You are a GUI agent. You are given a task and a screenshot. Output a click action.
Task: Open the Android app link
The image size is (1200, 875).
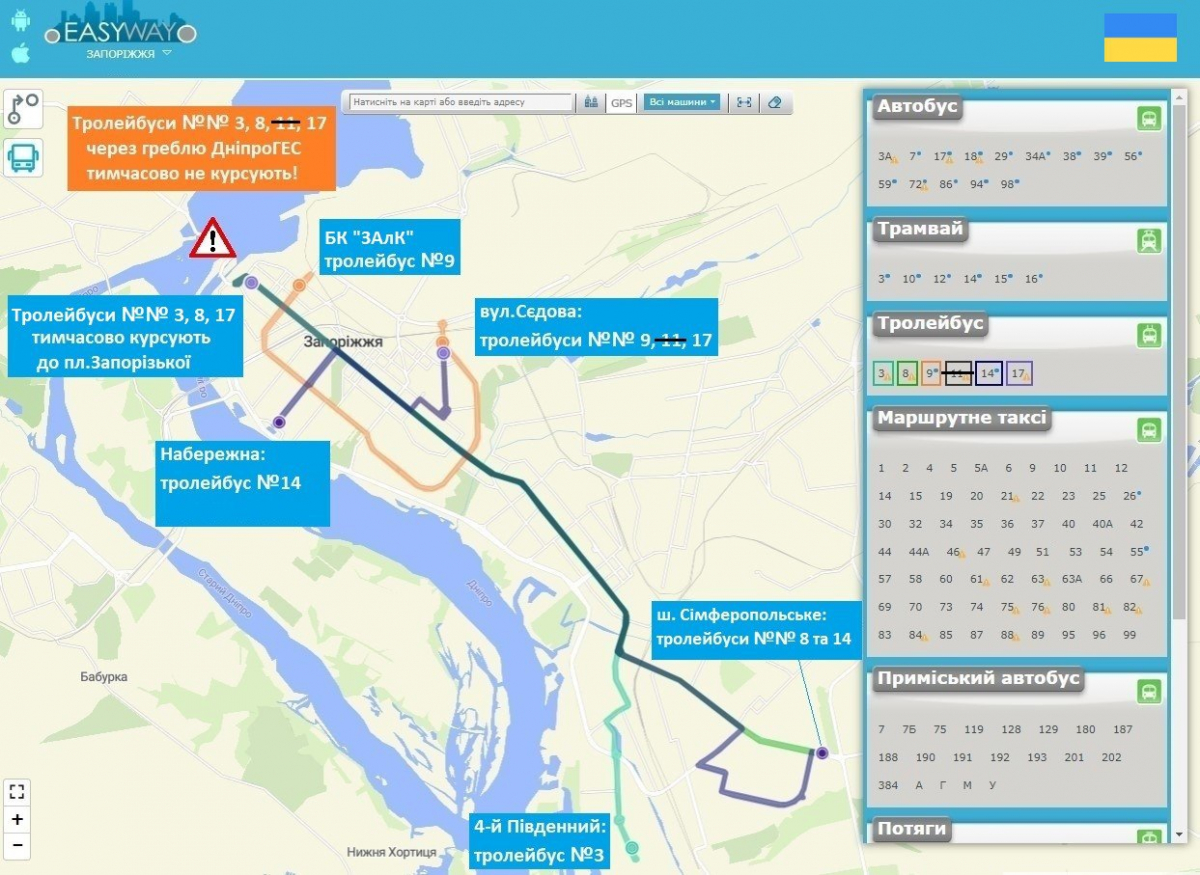20,21
